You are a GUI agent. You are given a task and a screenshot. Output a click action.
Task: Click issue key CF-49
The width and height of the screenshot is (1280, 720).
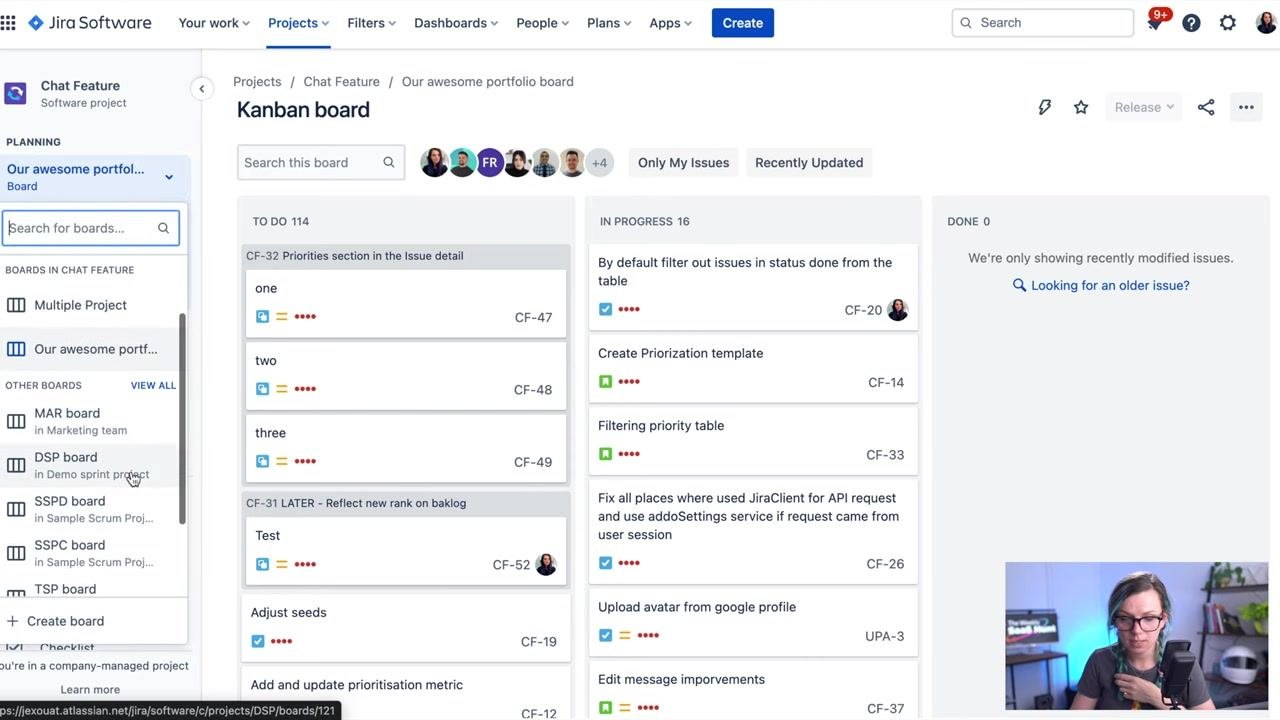coord(533,462)
